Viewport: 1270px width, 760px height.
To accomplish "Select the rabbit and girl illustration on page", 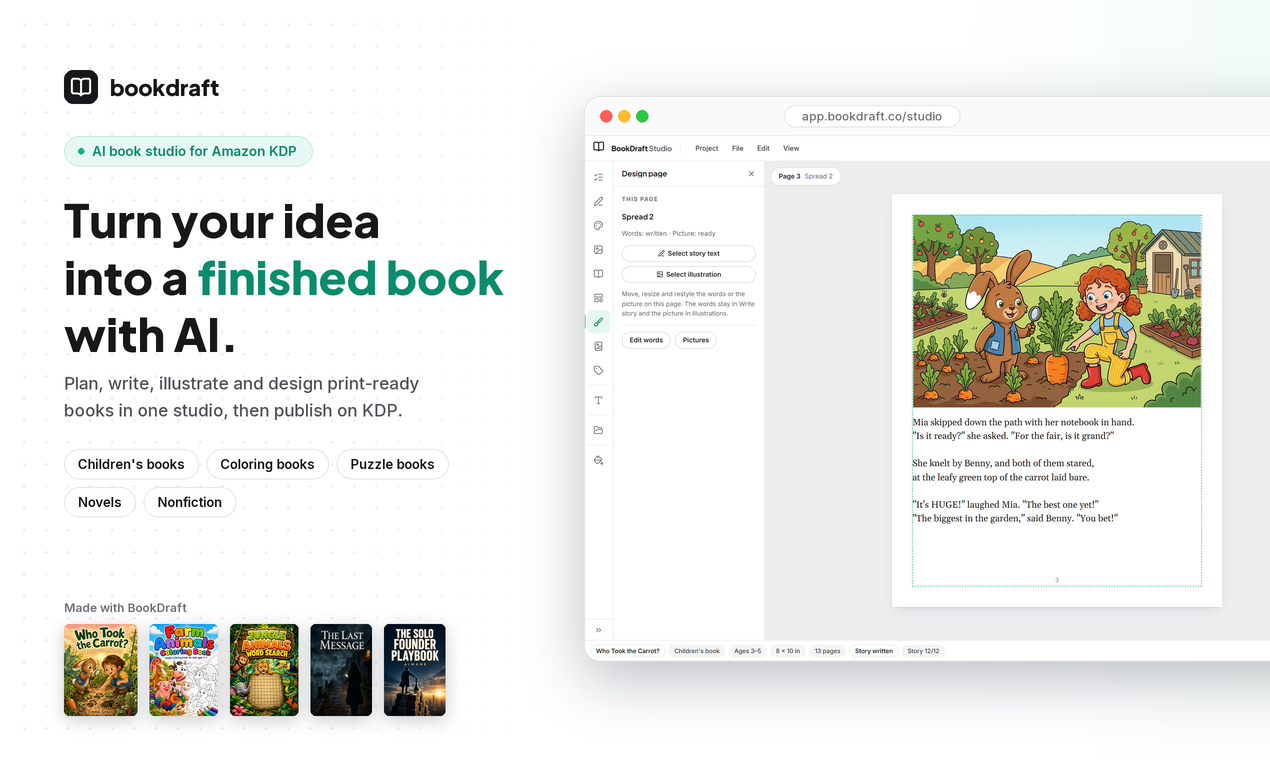I will pos(1056,311).
